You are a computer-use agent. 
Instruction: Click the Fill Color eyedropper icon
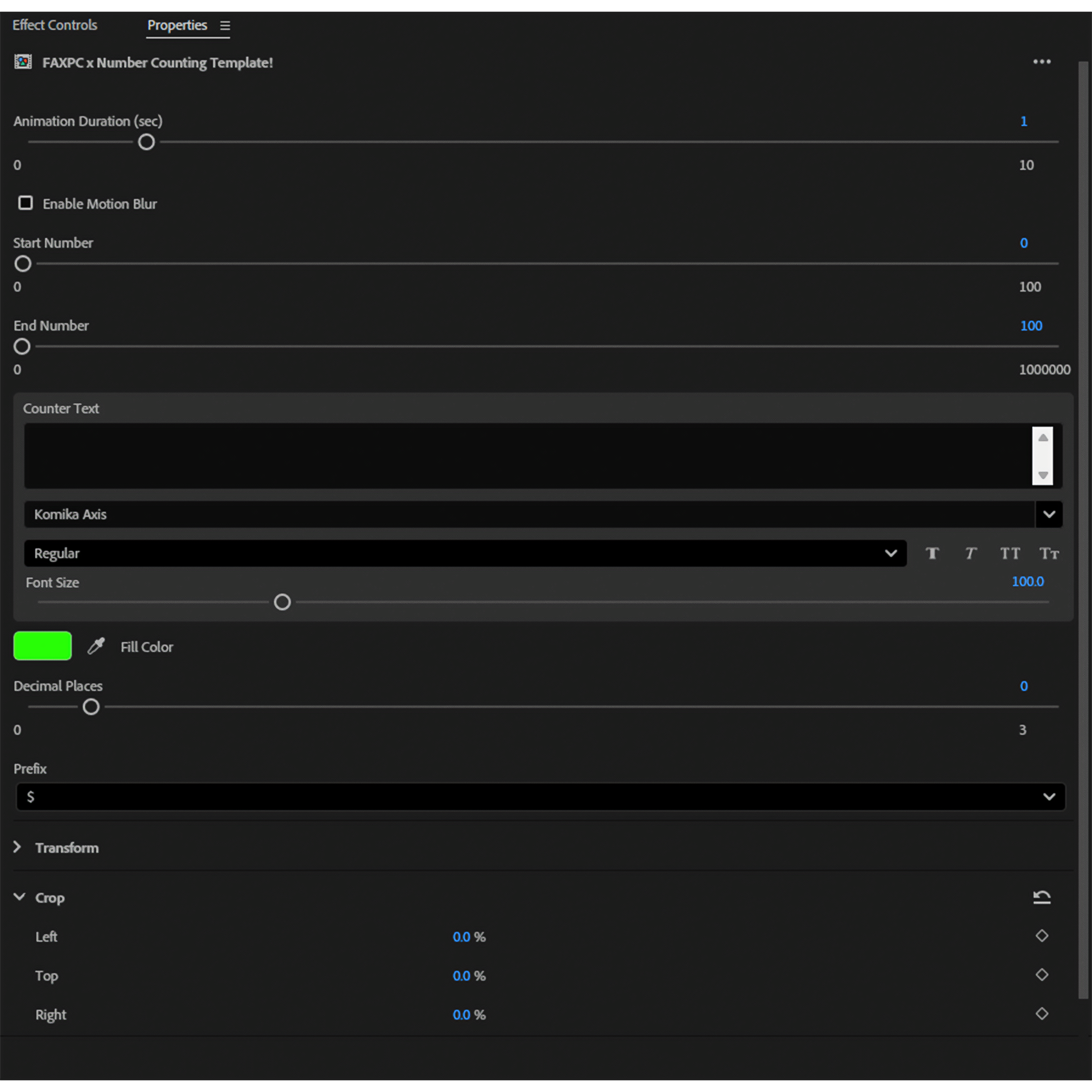point(96,646)
